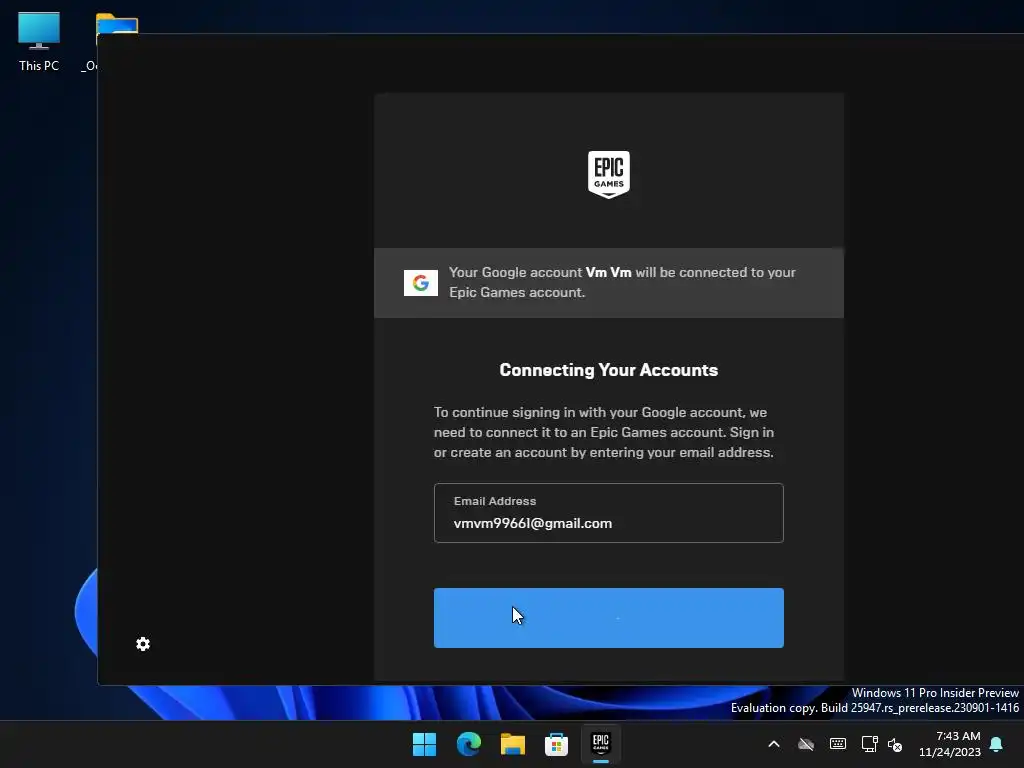
Task: Open the clock showing 7:43 AM
Action: coord(950,744)
